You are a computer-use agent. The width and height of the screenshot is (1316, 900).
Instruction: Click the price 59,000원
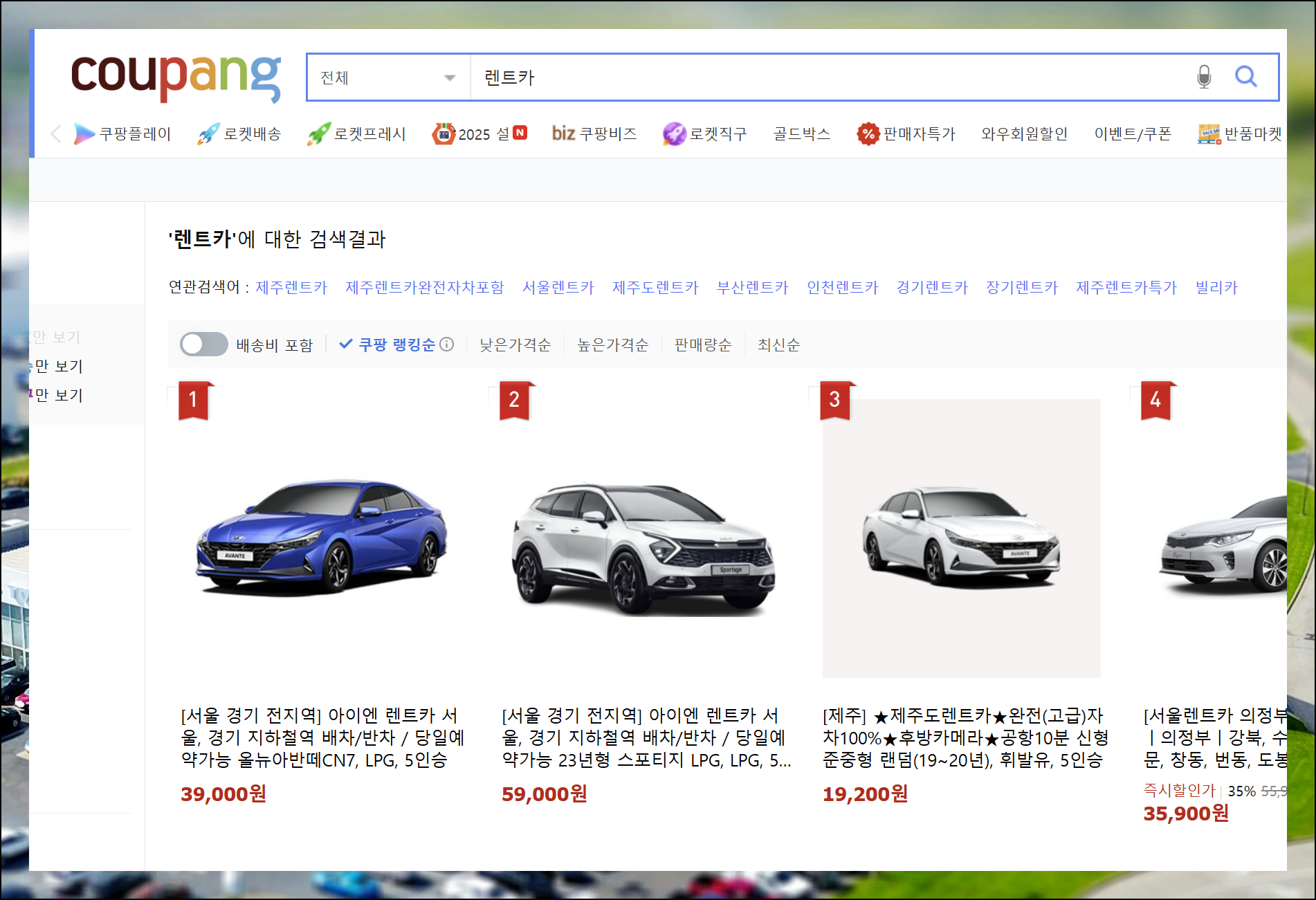coord(545,793)
